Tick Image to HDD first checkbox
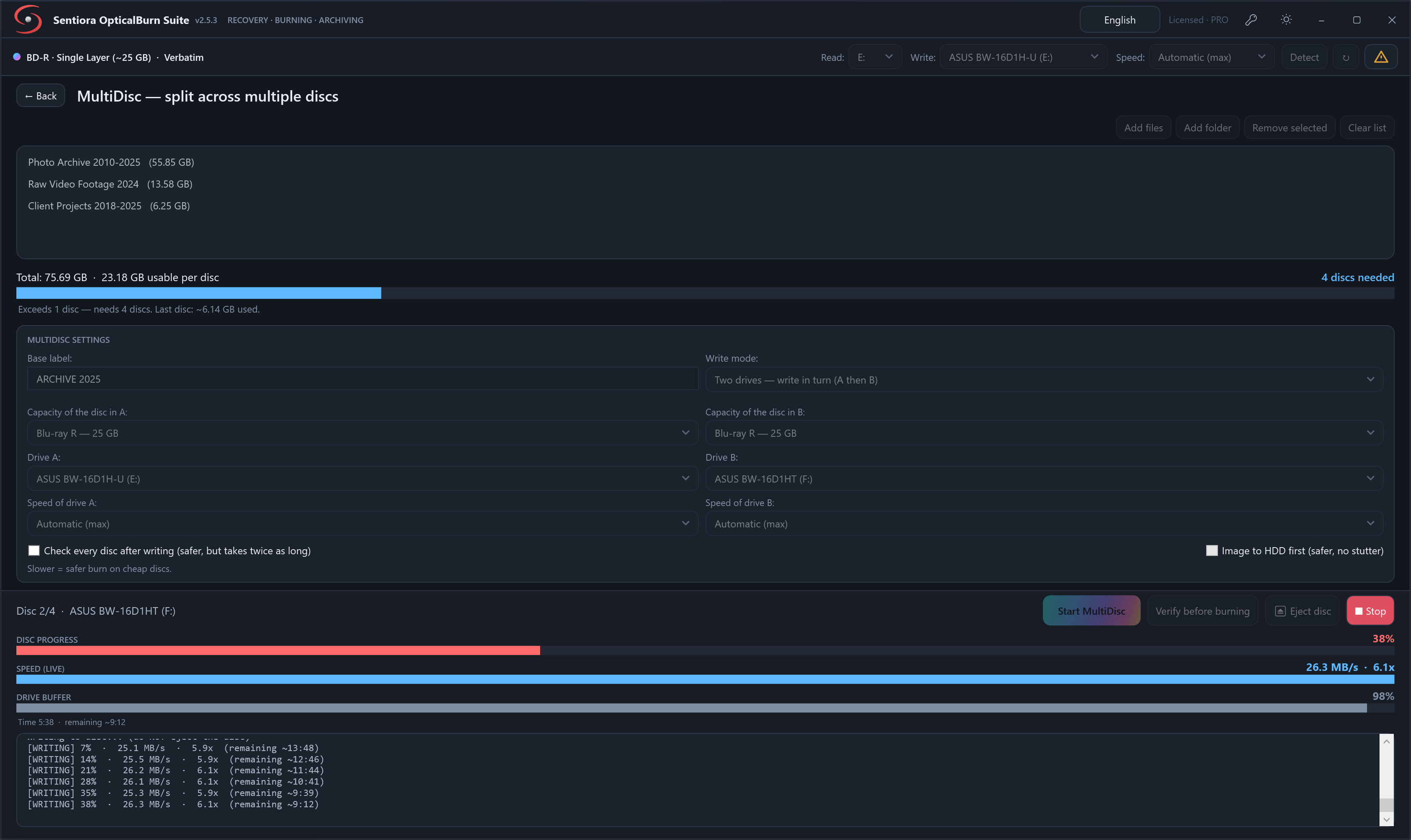Viewport: 1411px width, 840px height. coord(1212,551)
